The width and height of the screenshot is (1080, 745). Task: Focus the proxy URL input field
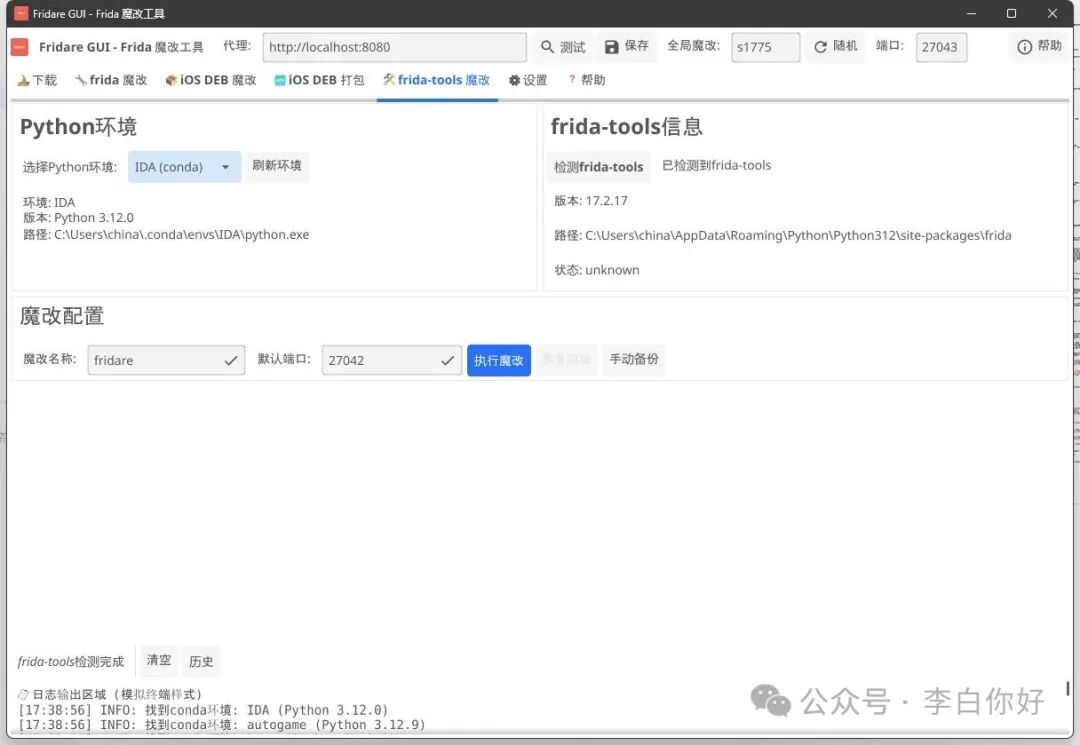click(395, 47)
